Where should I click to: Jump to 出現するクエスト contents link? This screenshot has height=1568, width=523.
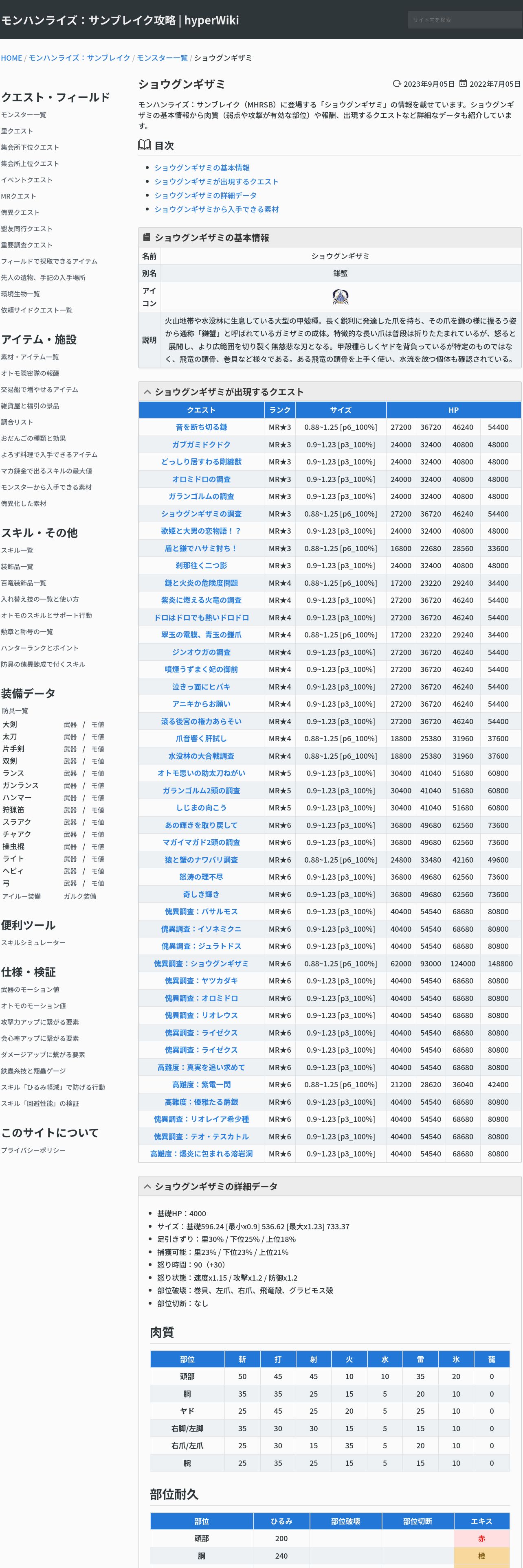[x=216, y=182]
